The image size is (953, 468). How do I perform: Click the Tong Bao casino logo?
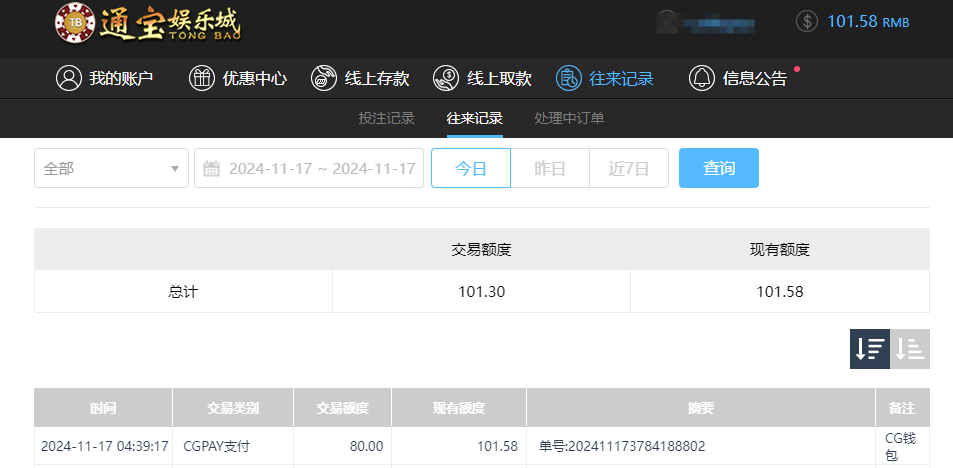147,24
